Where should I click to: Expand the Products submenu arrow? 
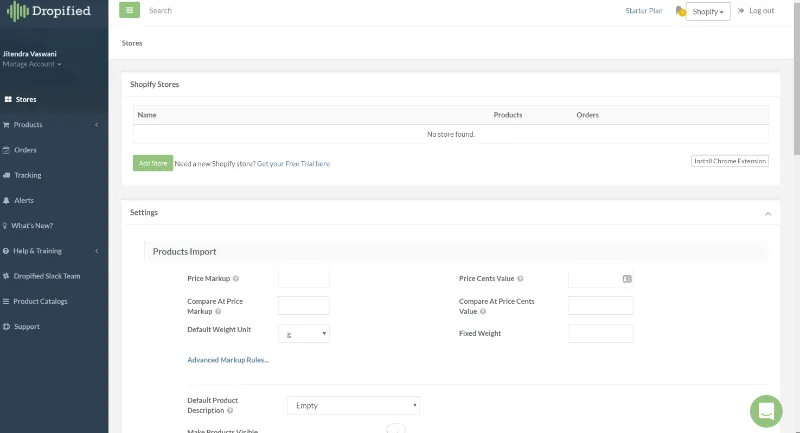(96, 124)
